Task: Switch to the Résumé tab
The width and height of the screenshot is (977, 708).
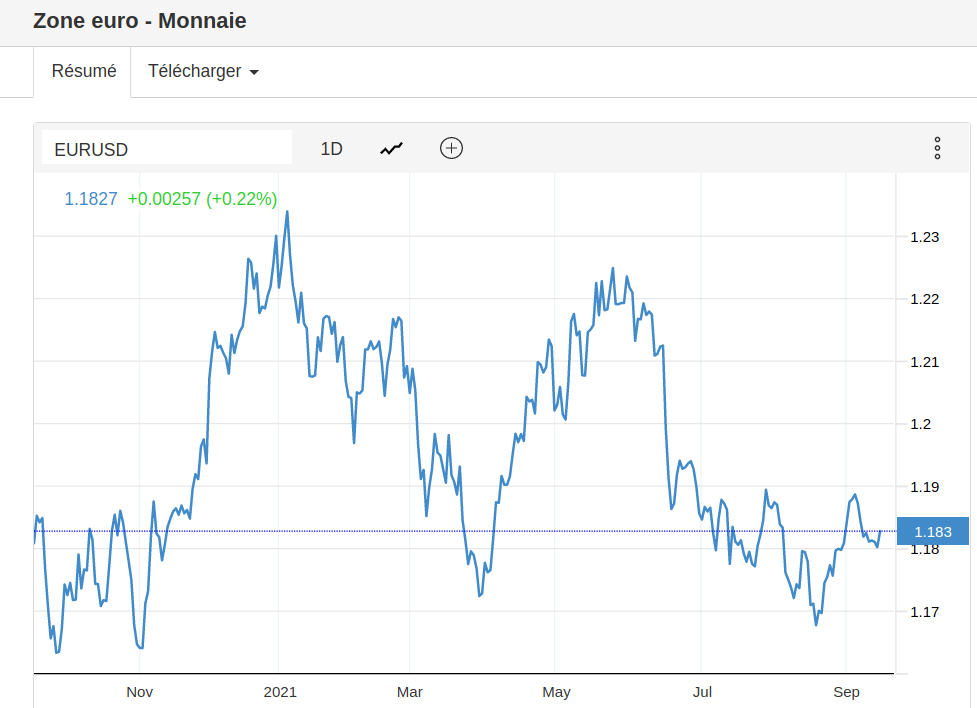Action: [84, 72]
